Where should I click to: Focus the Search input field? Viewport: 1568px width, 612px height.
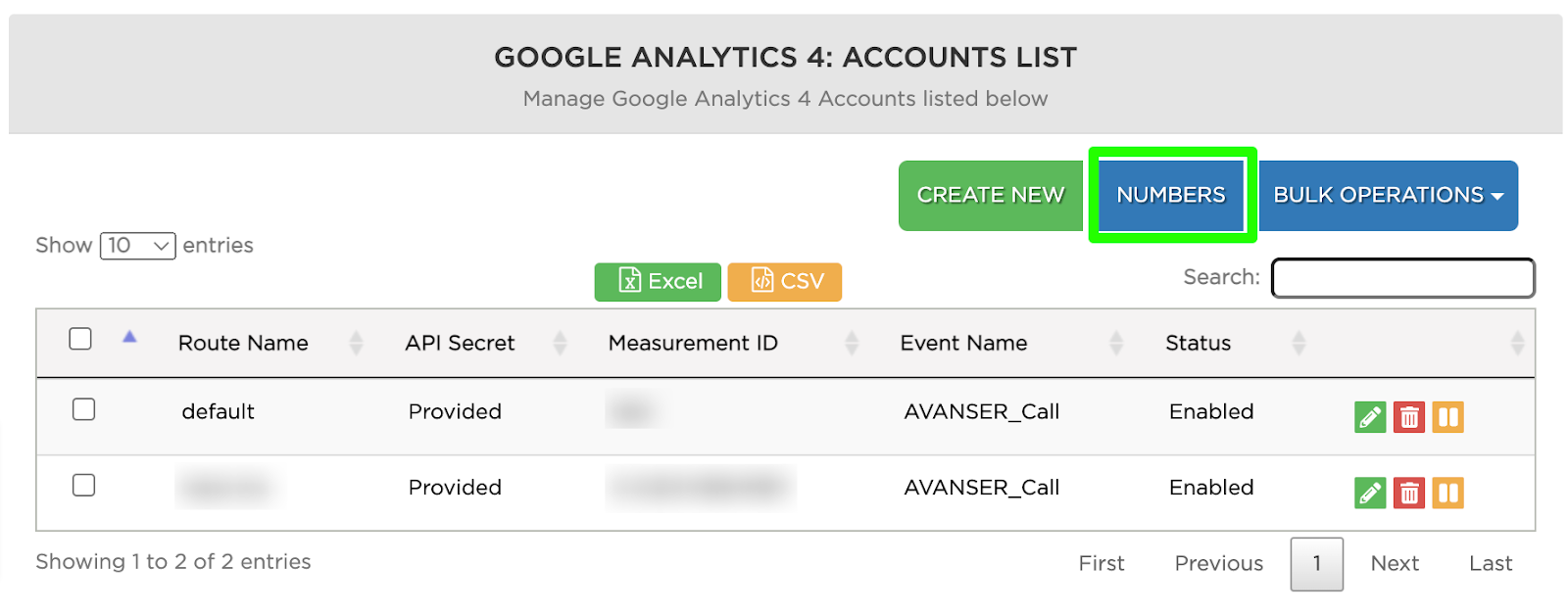pyautogui.click(x=1403, y=278)
